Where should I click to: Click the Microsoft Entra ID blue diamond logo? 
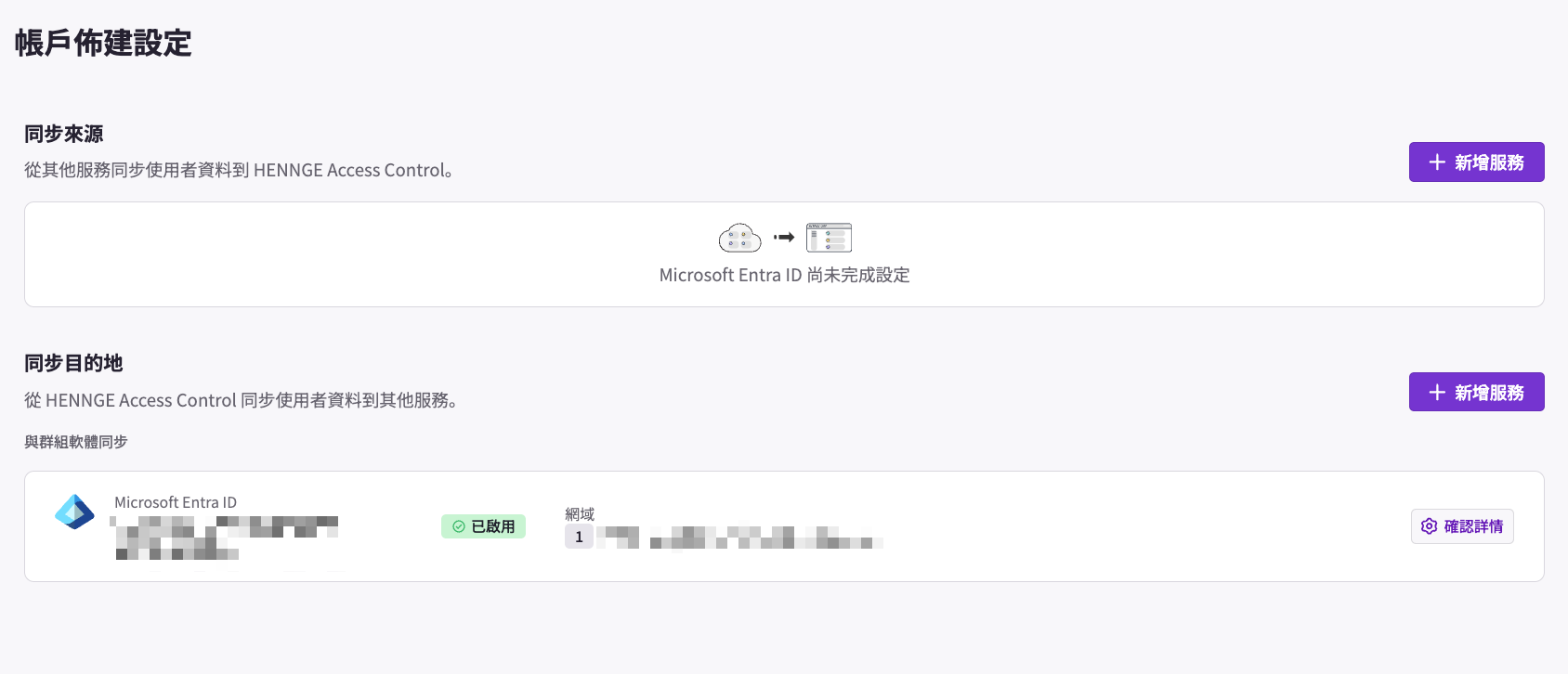click(x=74, y=512)
